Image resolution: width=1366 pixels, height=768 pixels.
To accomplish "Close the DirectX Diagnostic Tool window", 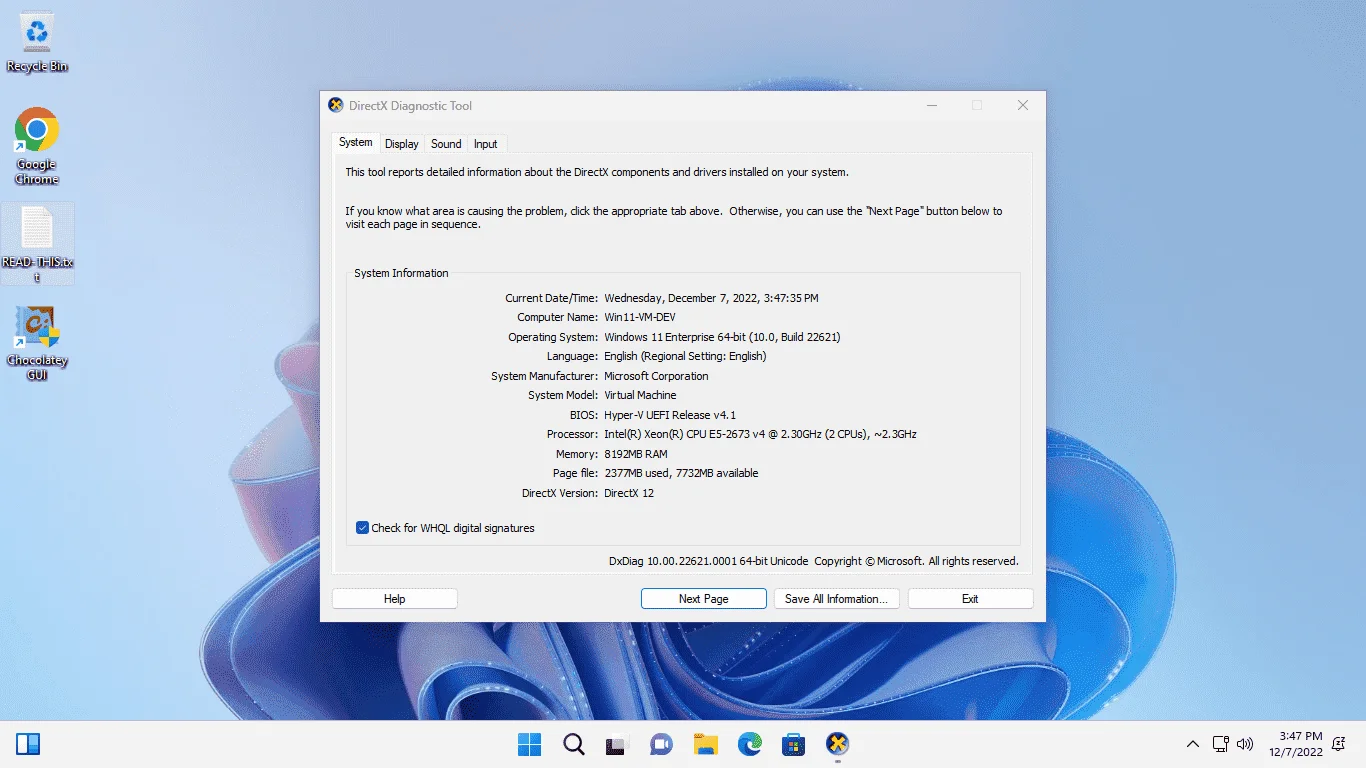I will pos(1023,105).
